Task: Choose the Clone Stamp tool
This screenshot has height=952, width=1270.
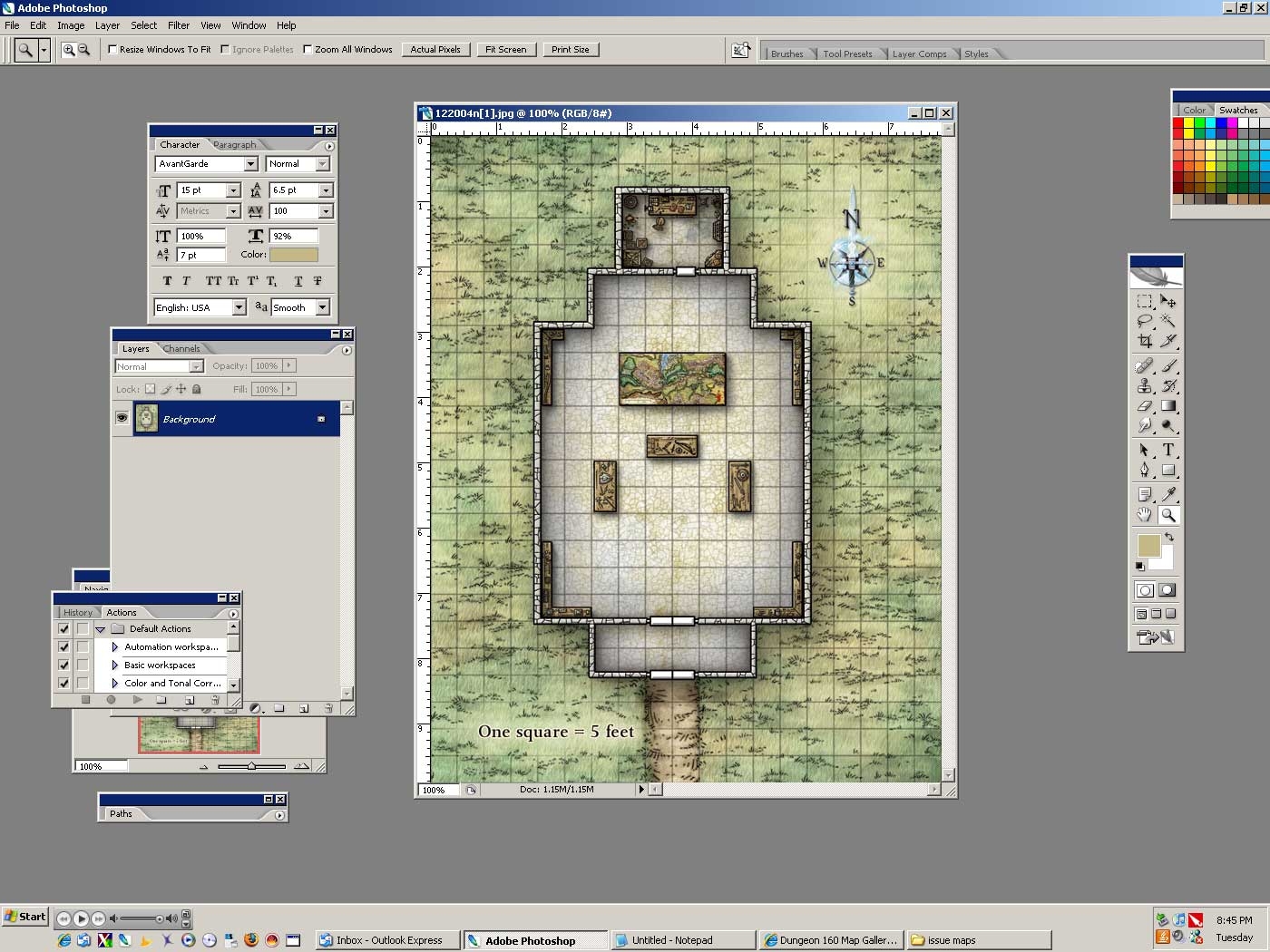Action: [x=1145, y=385]
